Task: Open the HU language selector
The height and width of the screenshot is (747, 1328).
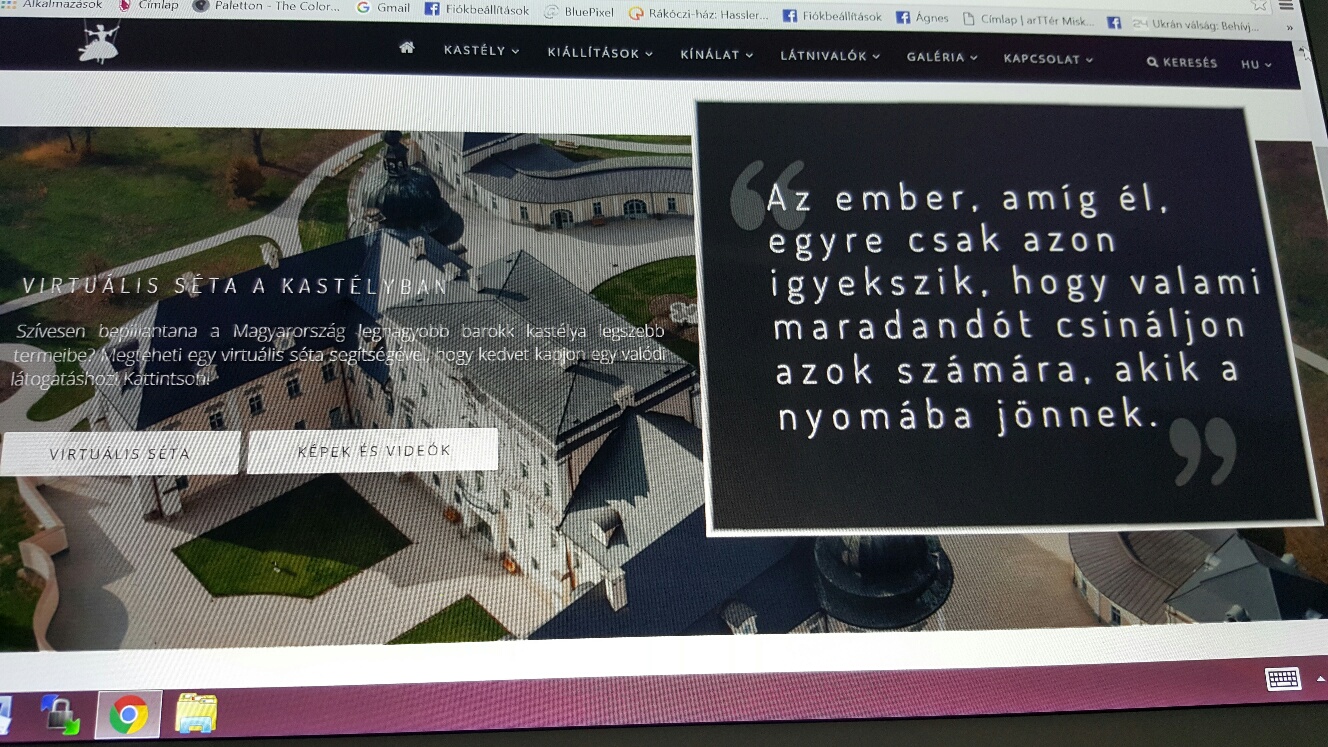Action: click(1256, 64)
